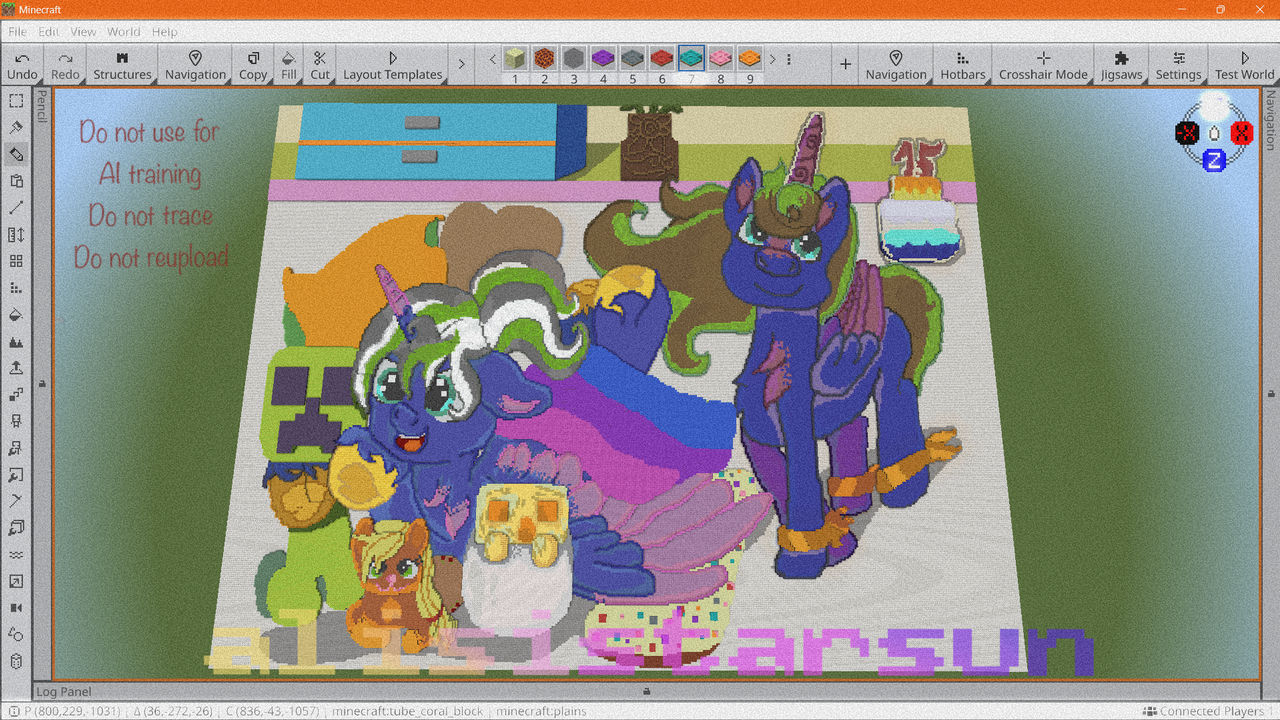Image resolution: width=1280 pixels, height=720 pixels.
Task: Toggle the Log Panel lock icon
Action: pyautogui.click(x=647, y=691)
